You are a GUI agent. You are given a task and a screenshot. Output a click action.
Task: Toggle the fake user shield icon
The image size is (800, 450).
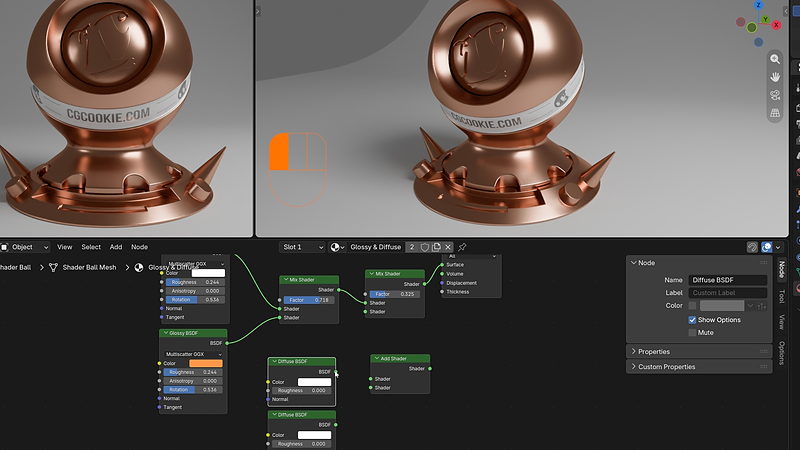[x=424, y=247]
